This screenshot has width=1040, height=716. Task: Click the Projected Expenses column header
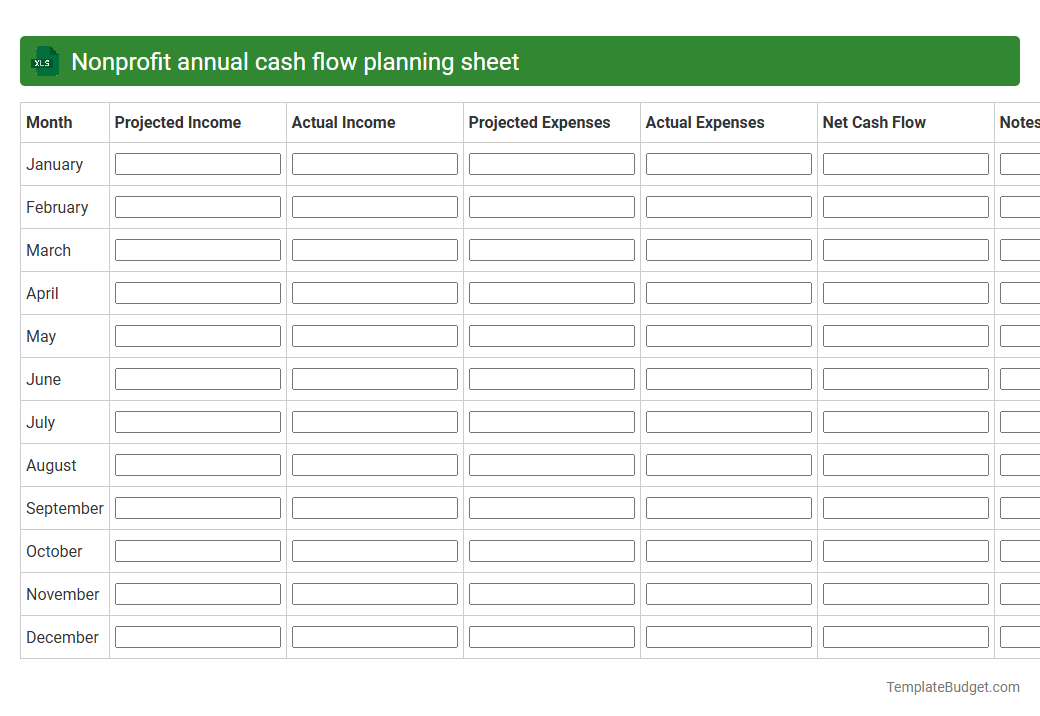point(539,122)
